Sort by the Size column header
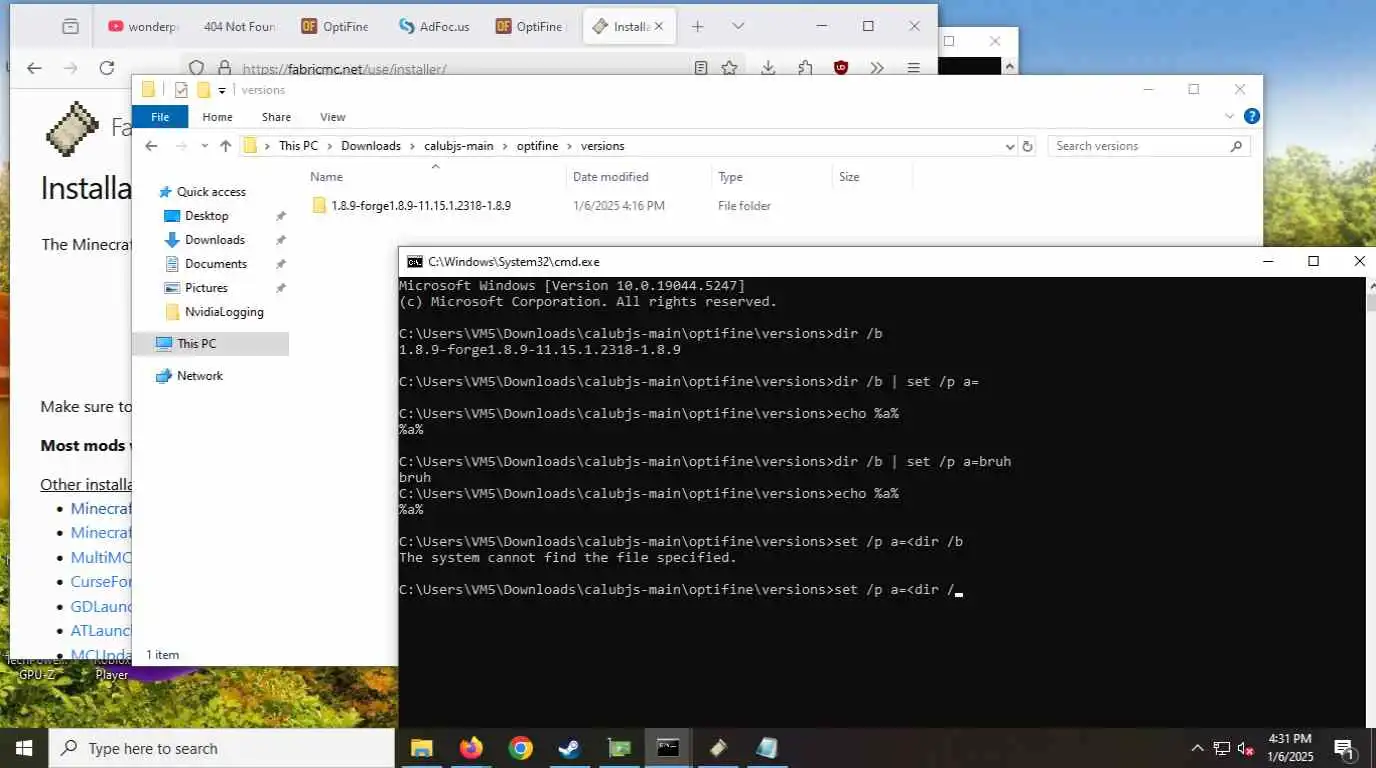Screen dimensions: 1376x768 871,177
